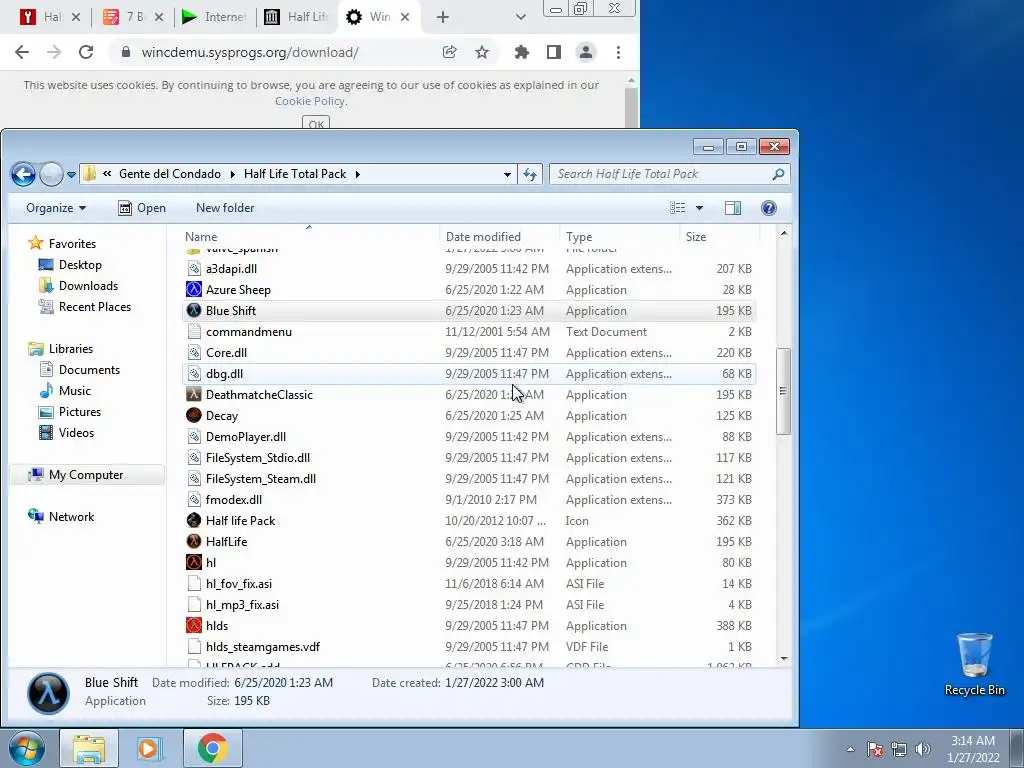This screenshot has width=1024, height=768.
Task: Open the Recycle Bin on the desktop
Action: click(x=974, y=664)
